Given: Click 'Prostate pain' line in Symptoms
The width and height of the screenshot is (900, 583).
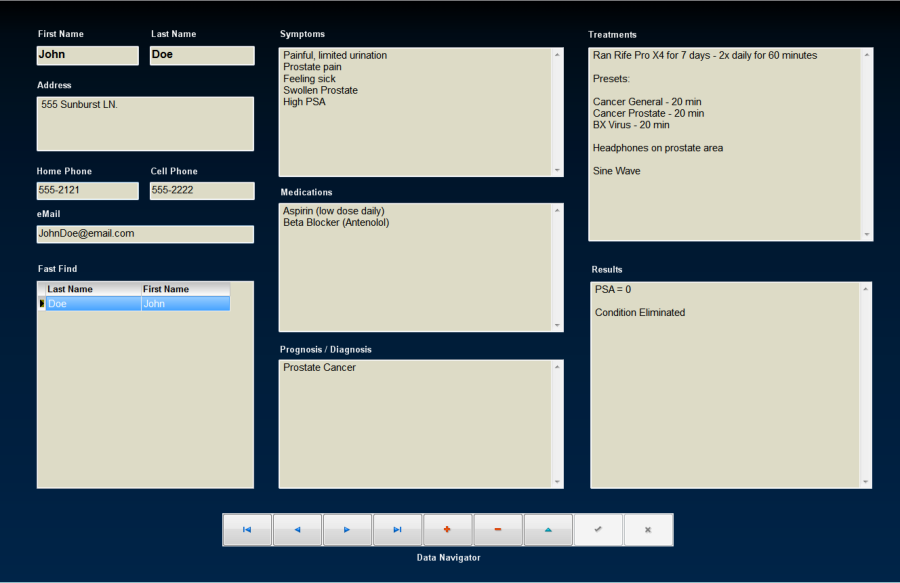Looking at the screenshot, I should (x=312, y=67).
